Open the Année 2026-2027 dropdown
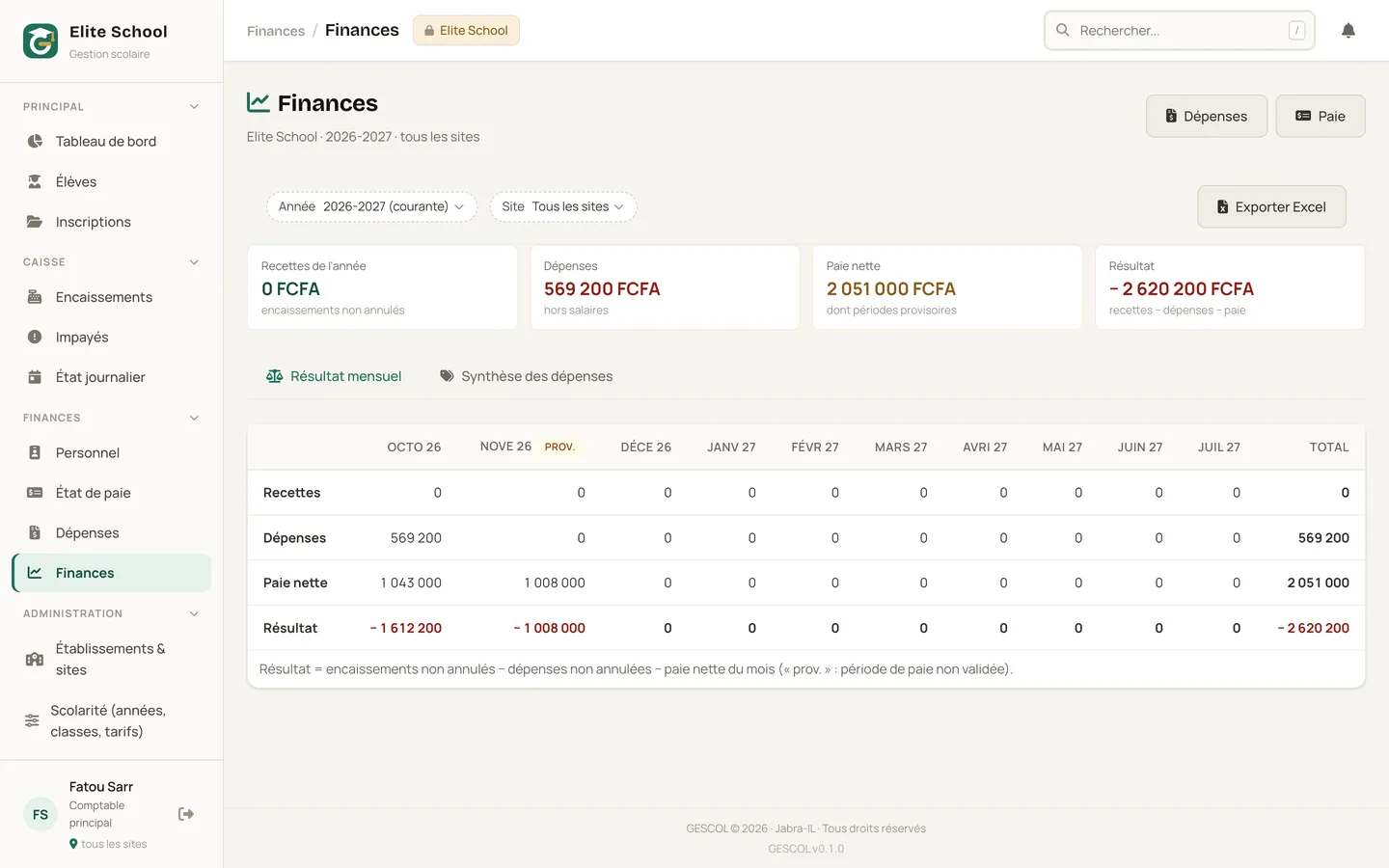The image size is (1389, 868). click(x=371, y=206)
